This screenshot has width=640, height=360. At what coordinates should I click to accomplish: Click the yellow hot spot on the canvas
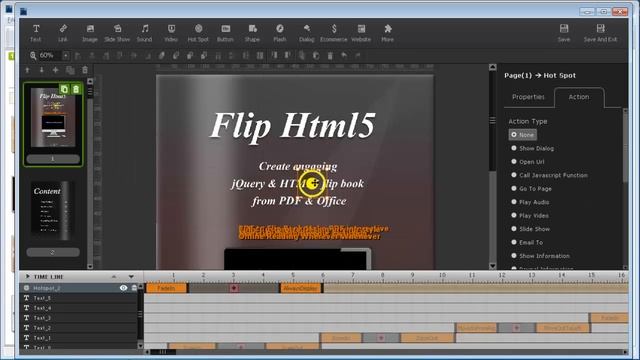(312, 184)
